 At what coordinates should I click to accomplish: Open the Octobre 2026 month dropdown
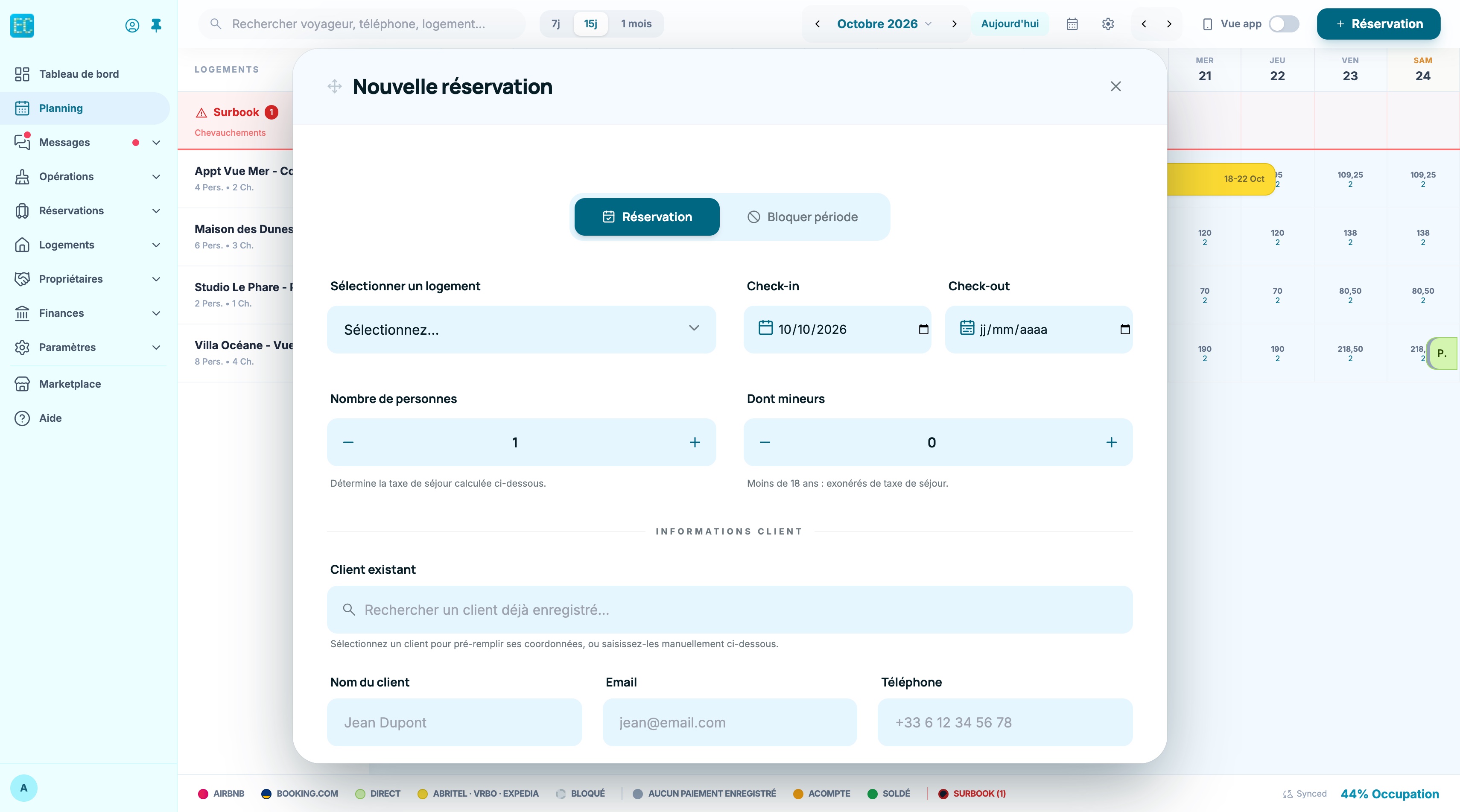[x=884, y=24]
